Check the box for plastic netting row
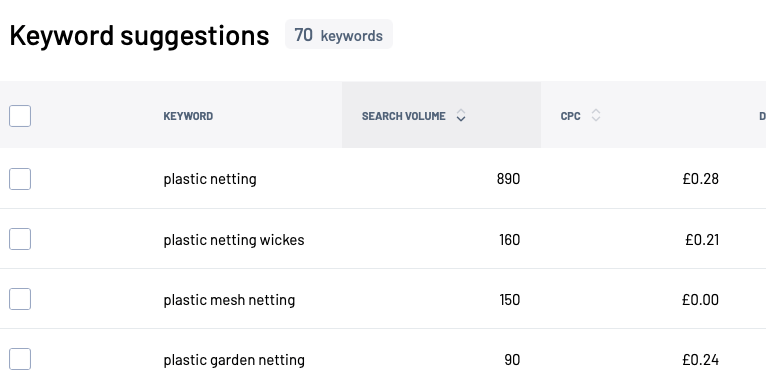This screenshot has height=379, width=766. coord(20,179)
